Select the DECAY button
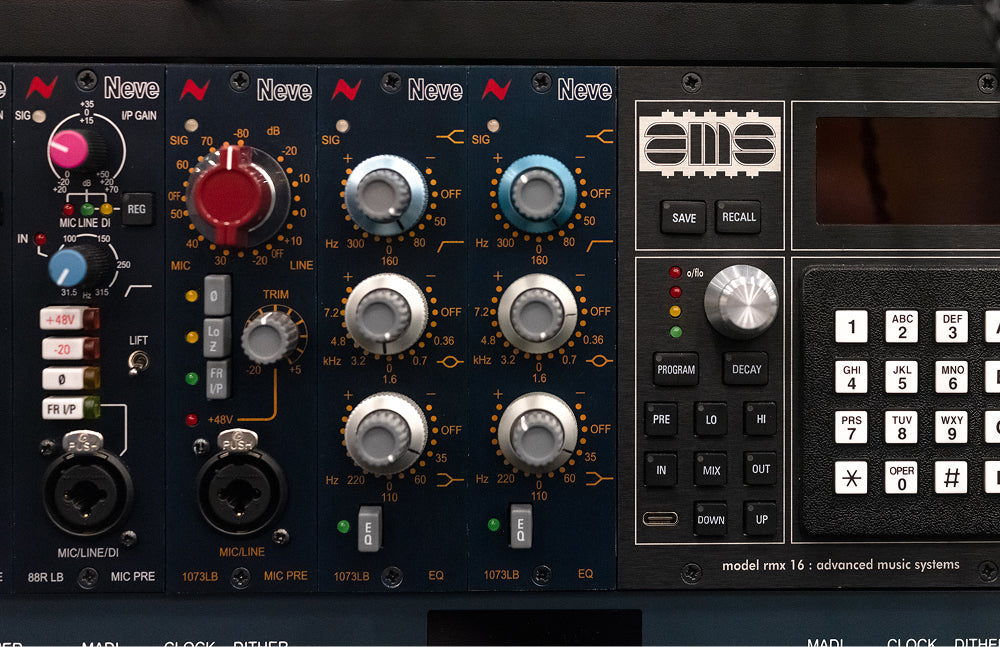The image size is (1000, 647). pos(746,369)
